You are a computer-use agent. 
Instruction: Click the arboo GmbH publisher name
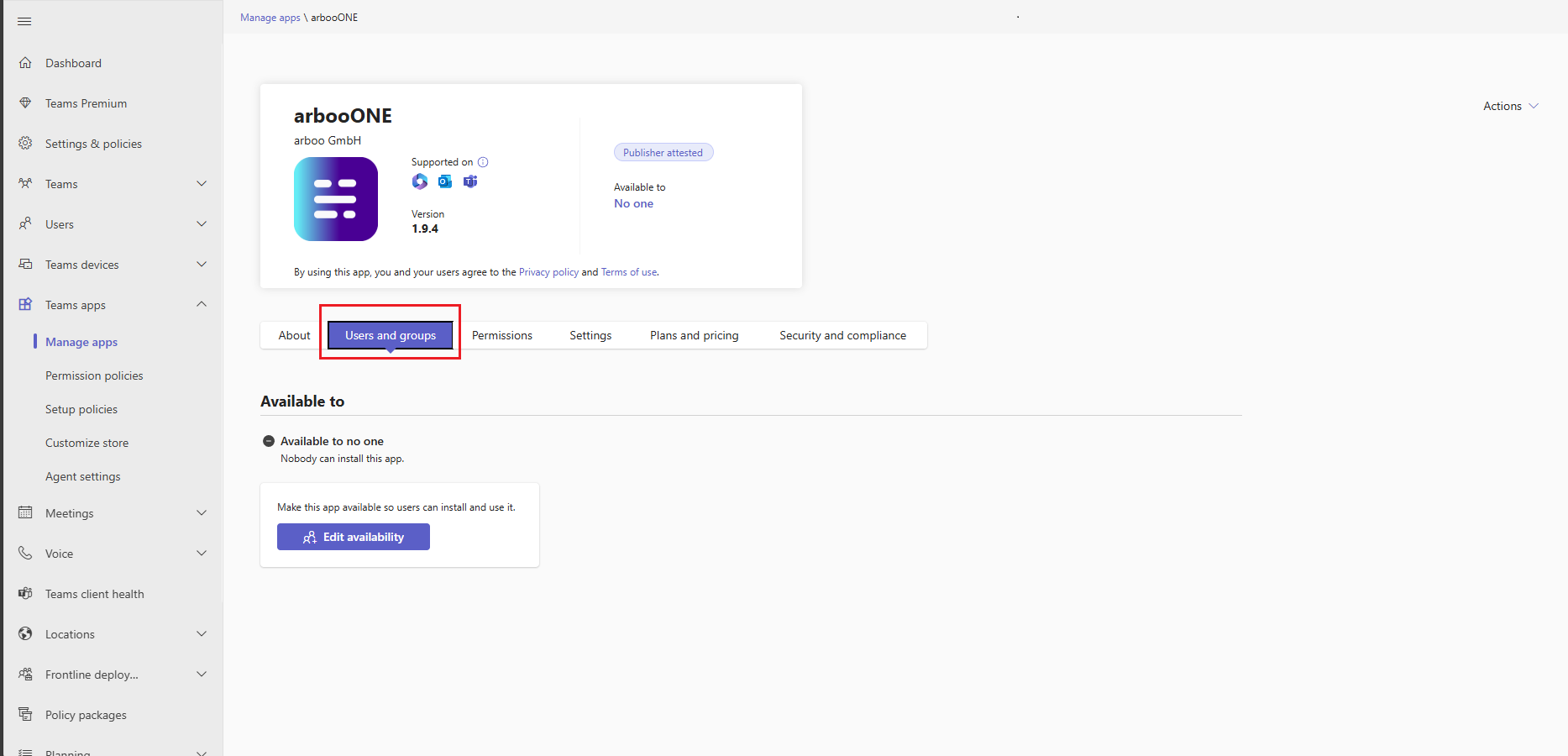click(328, 140)
